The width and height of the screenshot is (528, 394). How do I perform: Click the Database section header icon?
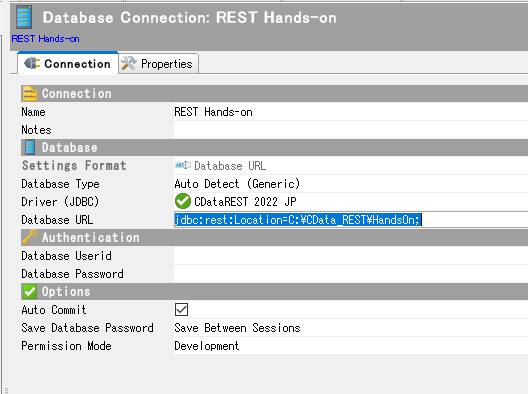point(30,147)
